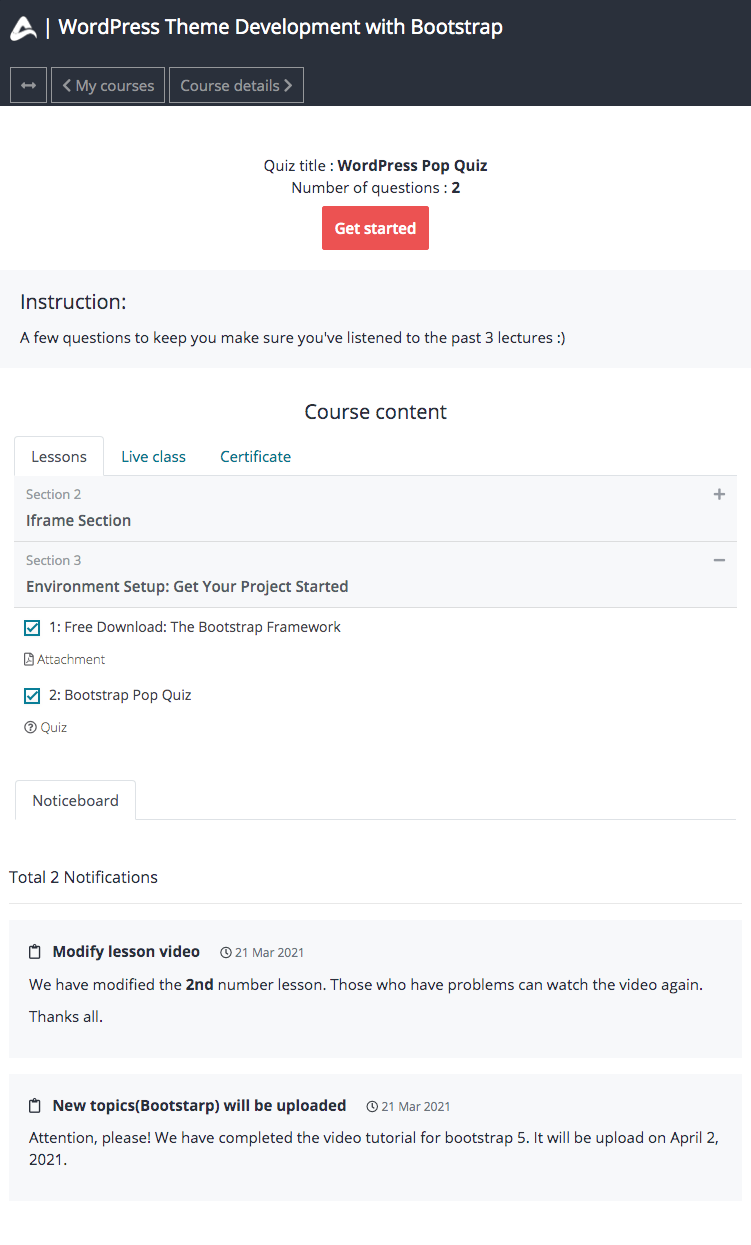Switch to the Live class tab
The width and height of the screenshot is (751, 1245).
[x=153, y=456]
